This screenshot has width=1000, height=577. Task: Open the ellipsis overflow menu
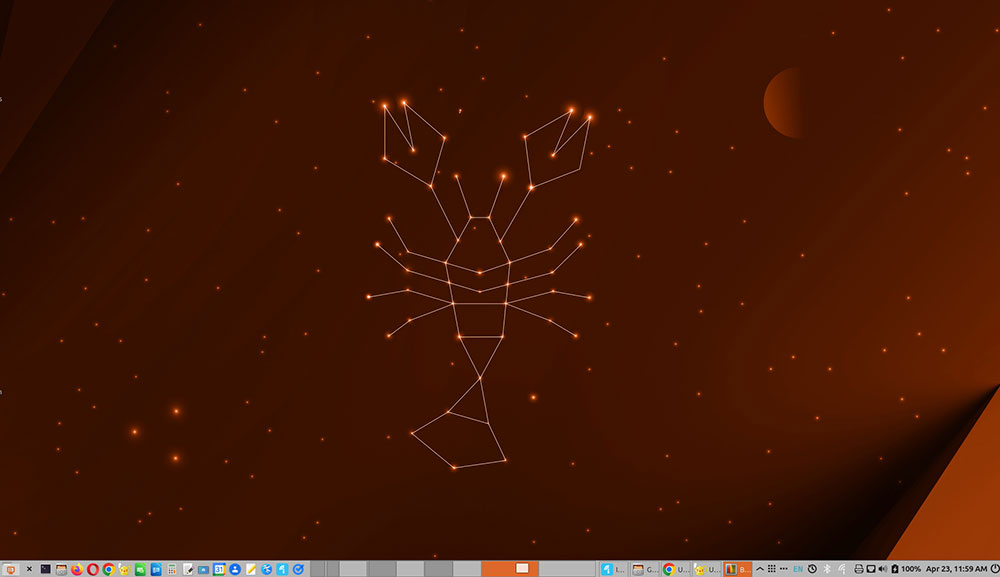(784, 568)
